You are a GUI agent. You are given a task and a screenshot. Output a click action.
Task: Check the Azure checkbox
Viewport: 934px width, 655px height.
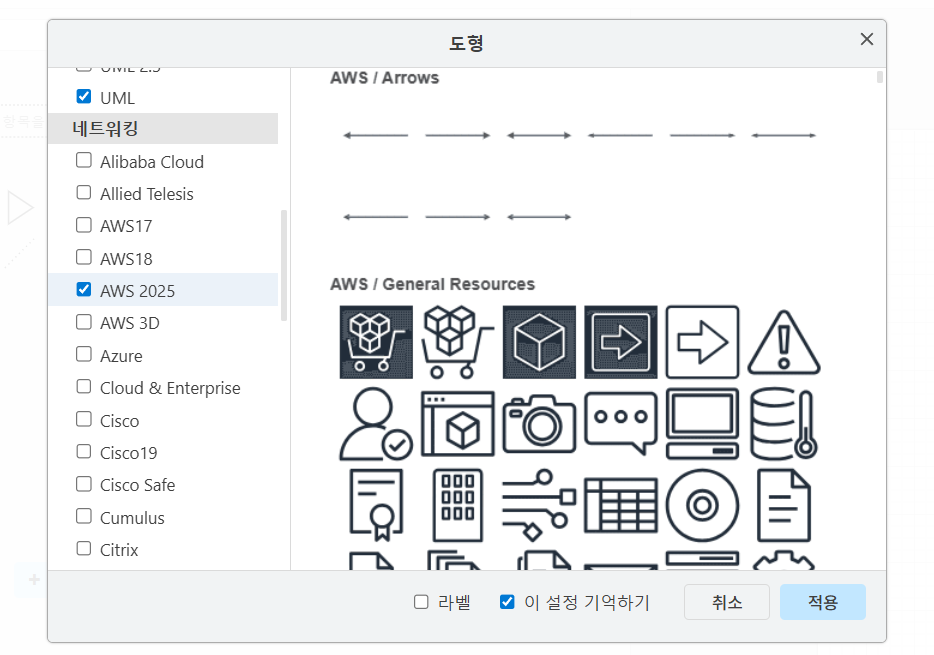(x=84, y=354)
